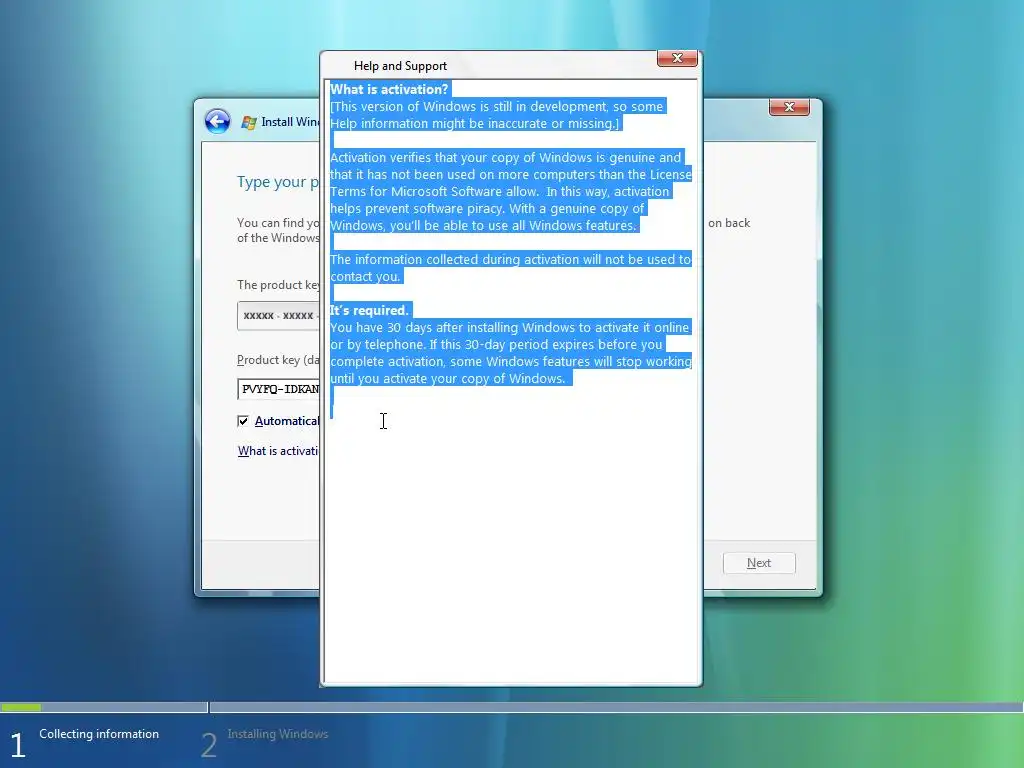1024x768 pixels.
Task: Close the Help and Support window
Action: pos(677,58)
